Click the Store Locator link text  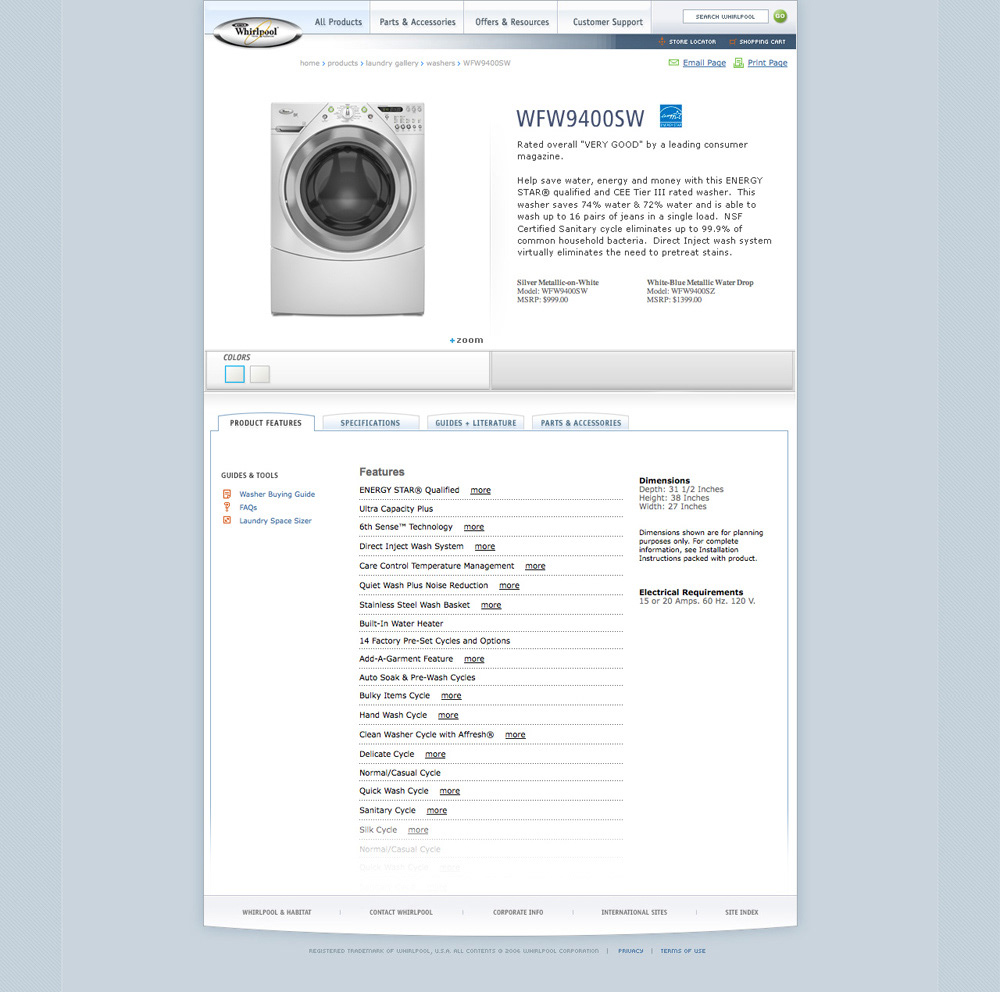[x=692, y=42]
